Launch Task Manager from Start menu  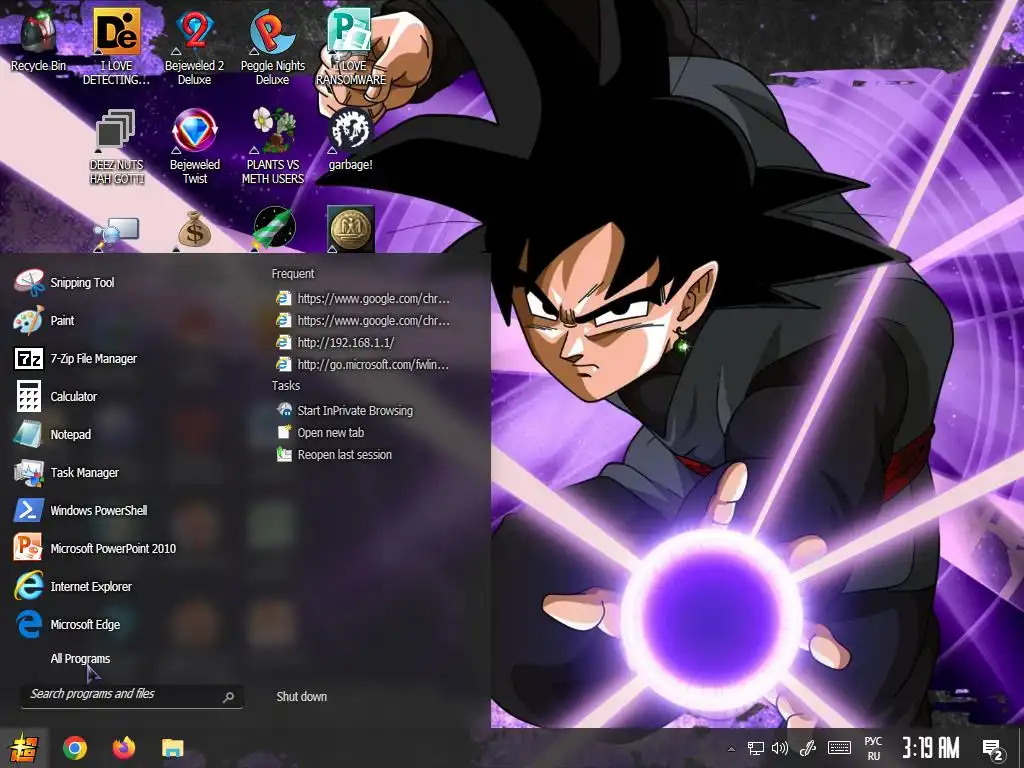click(x=66, y=472)
